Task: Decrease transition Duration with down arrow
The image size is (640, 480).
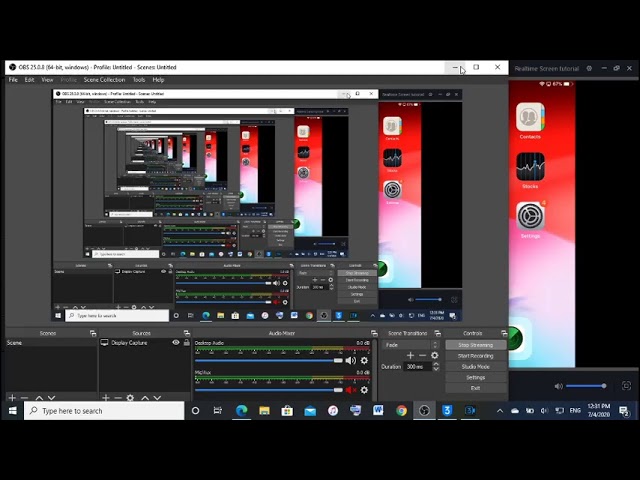Action: (x=436, y=369)
